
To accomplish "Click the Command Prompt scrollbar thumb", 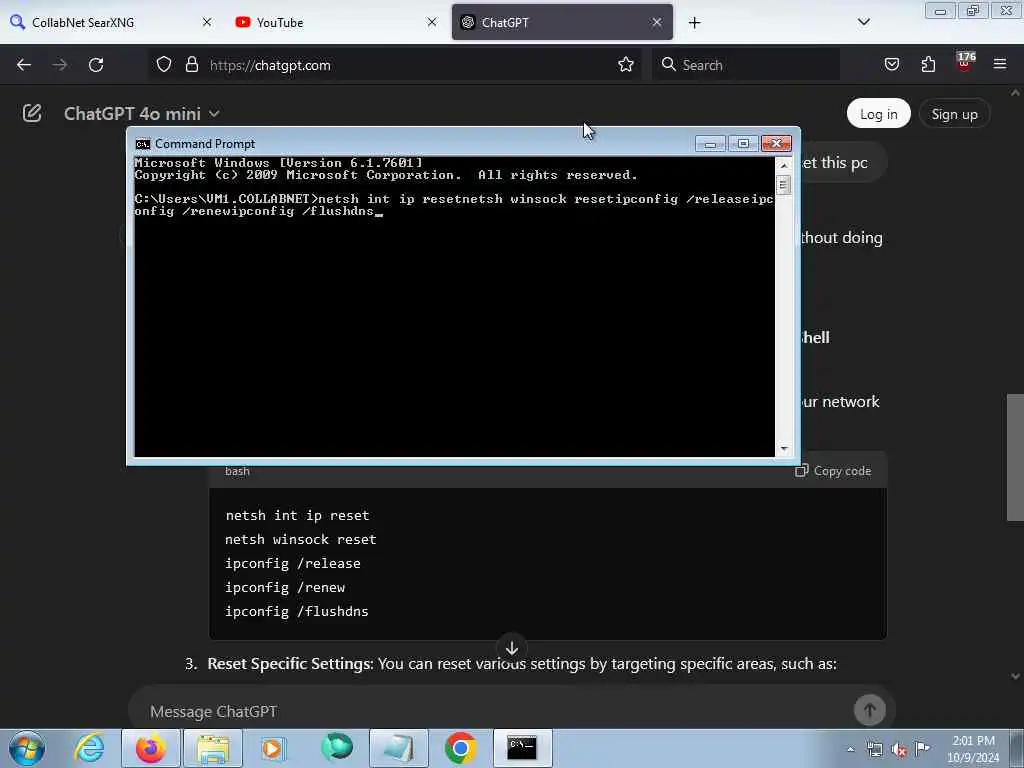I will [x=784, y=185].
